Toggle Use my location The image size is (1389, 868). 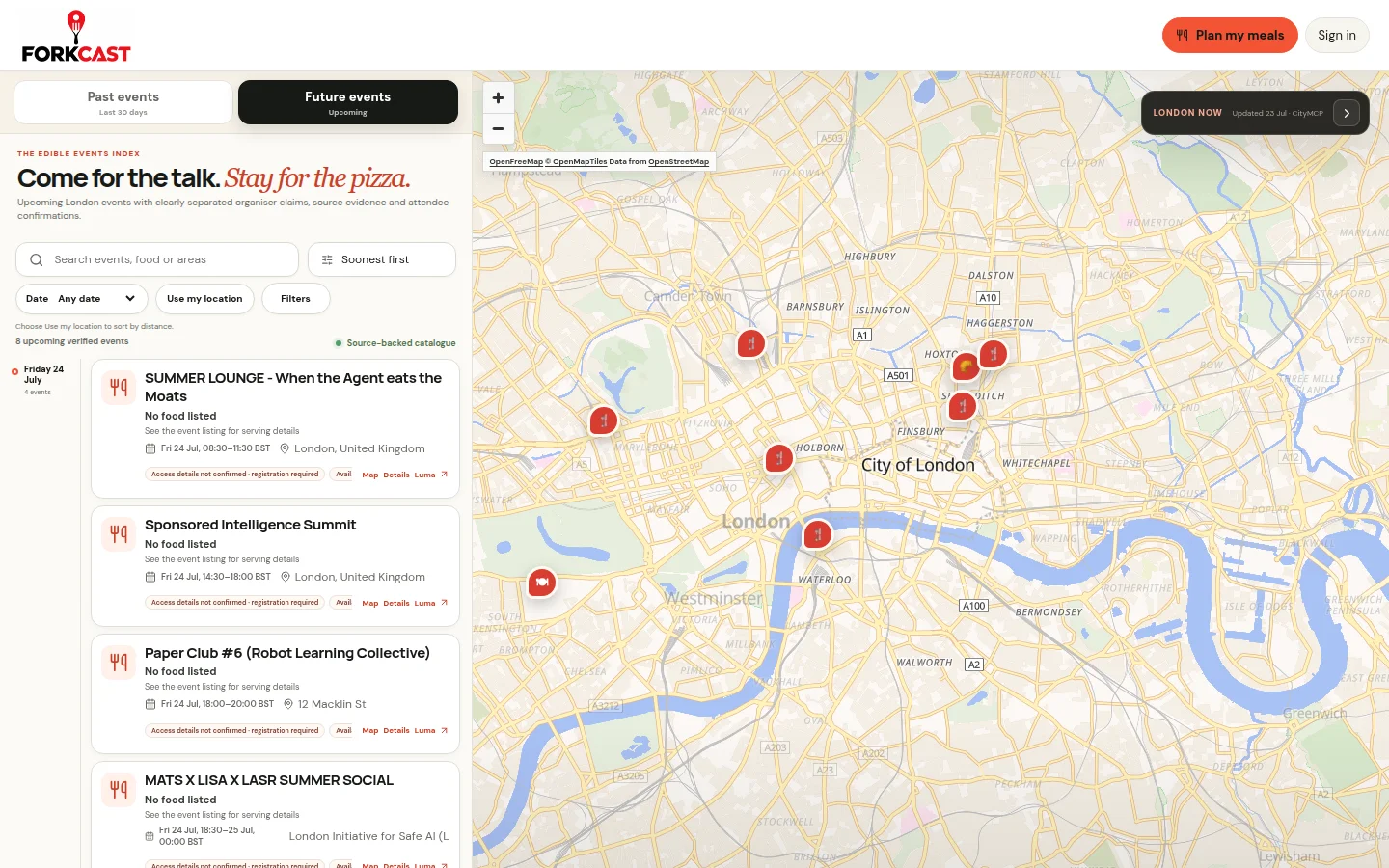click(x=204, y=299)
